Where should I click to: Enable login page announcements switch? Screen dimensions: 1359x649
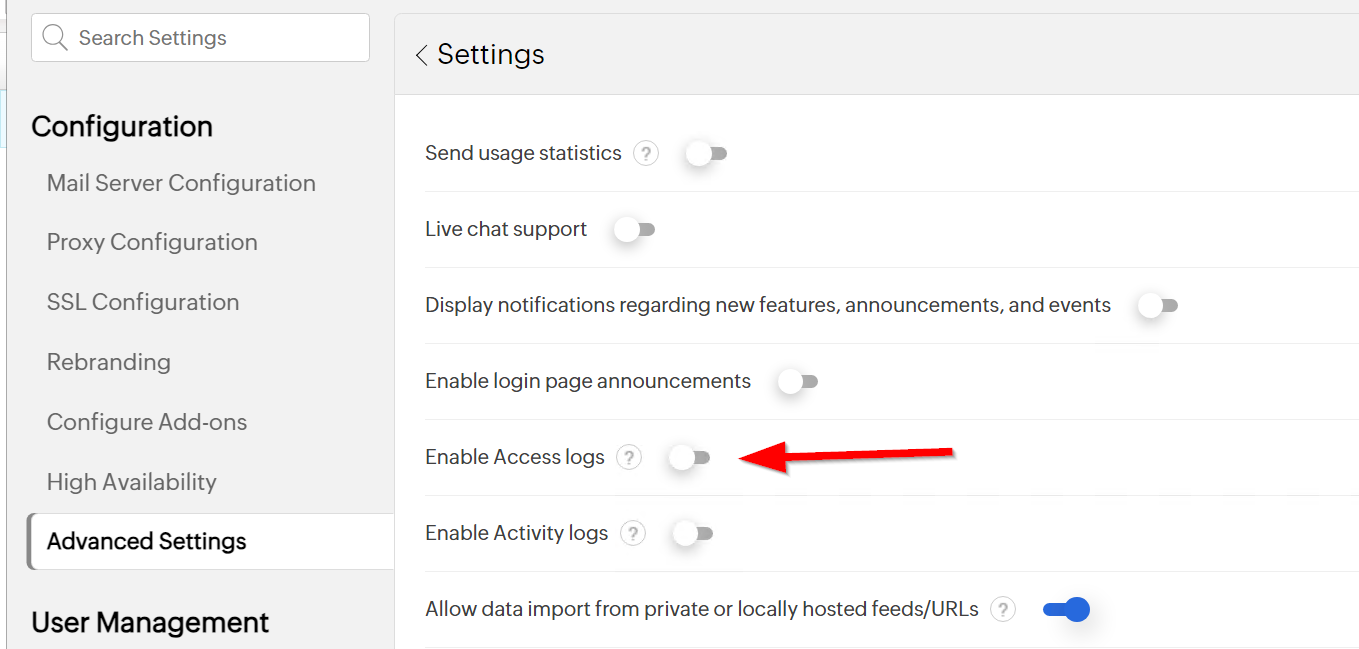tap(797, 382)
